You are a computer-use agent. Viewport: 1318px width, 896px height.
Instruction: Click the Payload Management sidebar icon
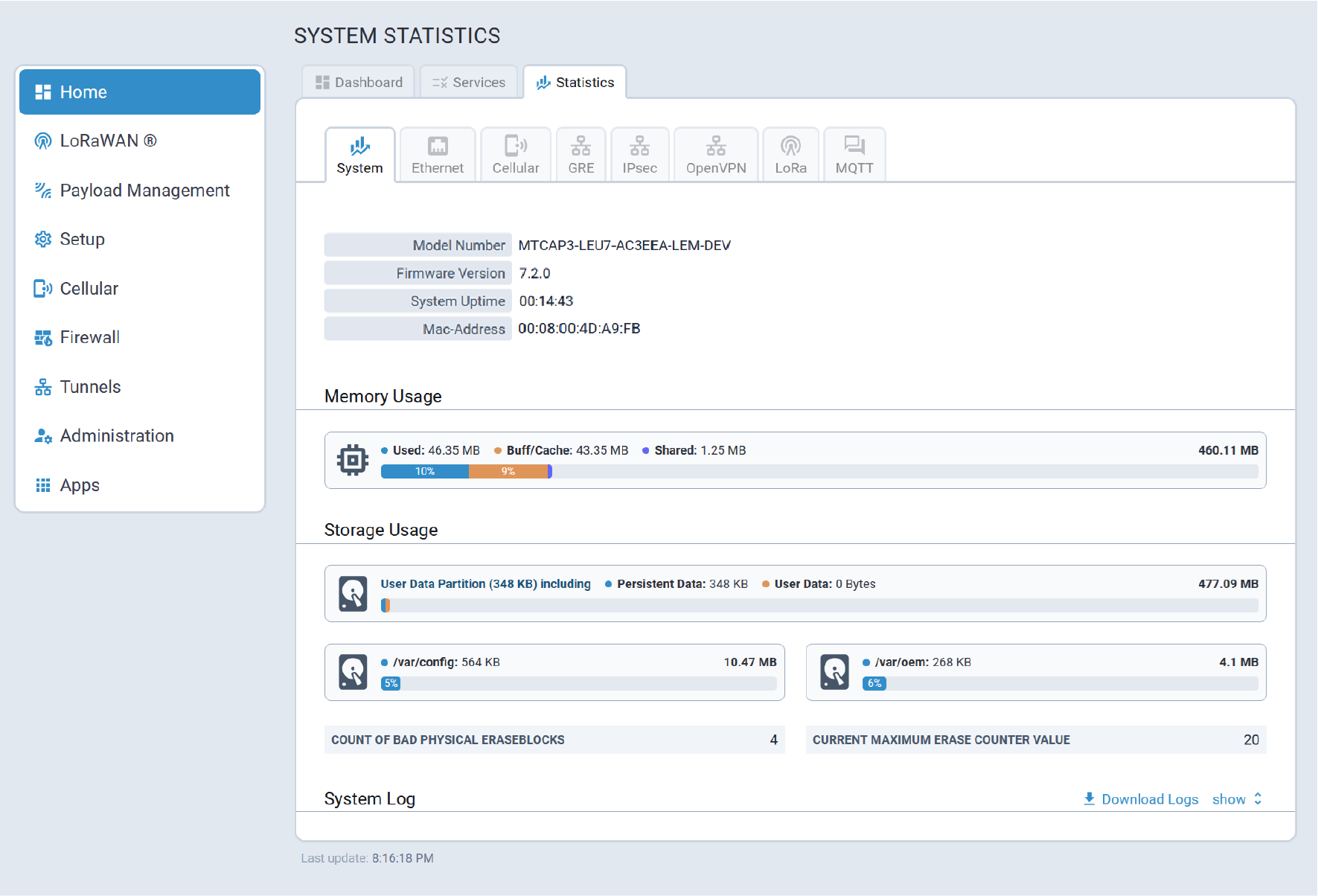[43, 191]
